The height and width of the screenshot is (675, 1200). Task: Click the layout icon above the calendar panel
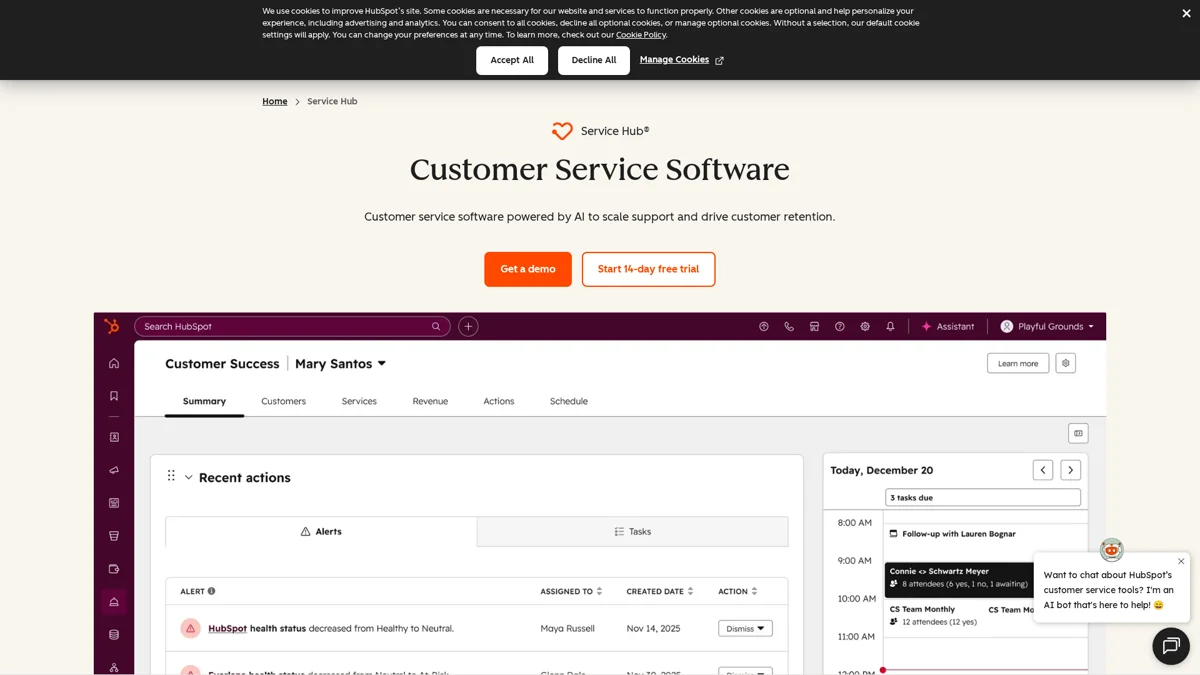coord(1078,433)
